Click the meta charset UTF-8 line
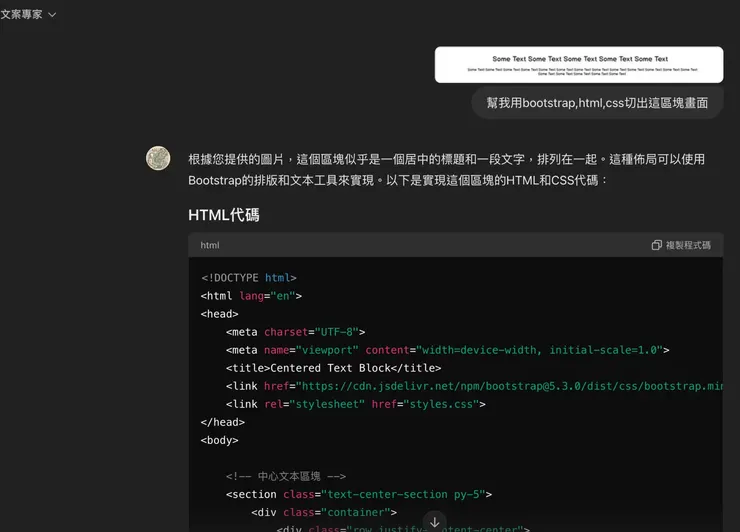This screenshot has width=740, height=532. click(x=295, y=332)
